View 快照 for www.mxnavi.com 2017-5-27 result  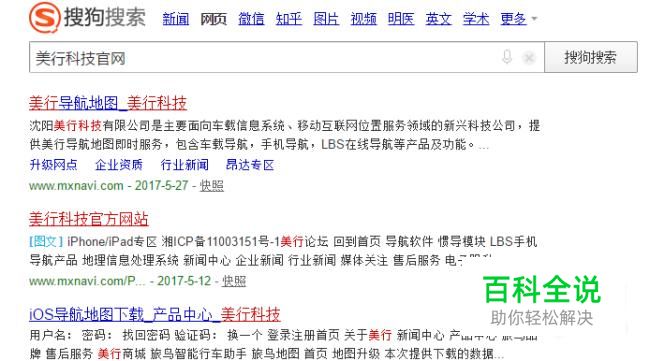(212, 186)
